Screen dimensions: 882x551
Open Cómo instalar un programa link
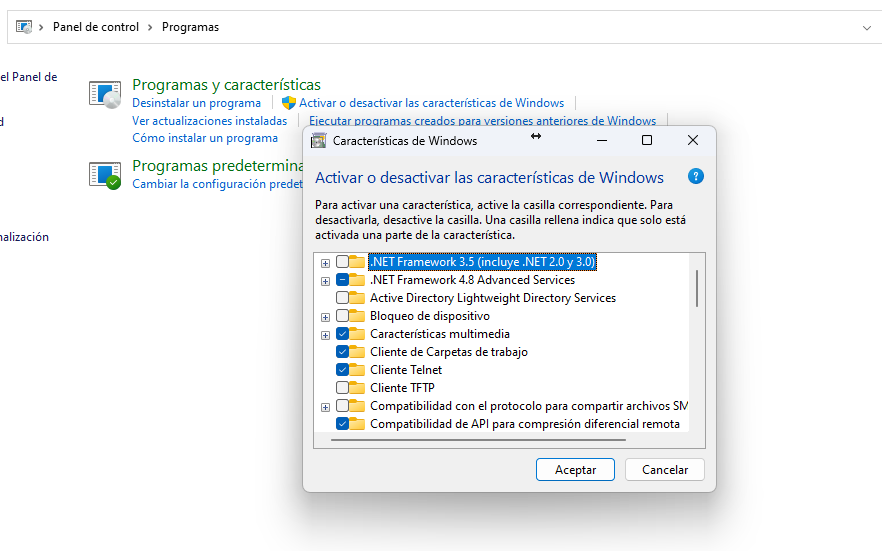tap(205, 138)
